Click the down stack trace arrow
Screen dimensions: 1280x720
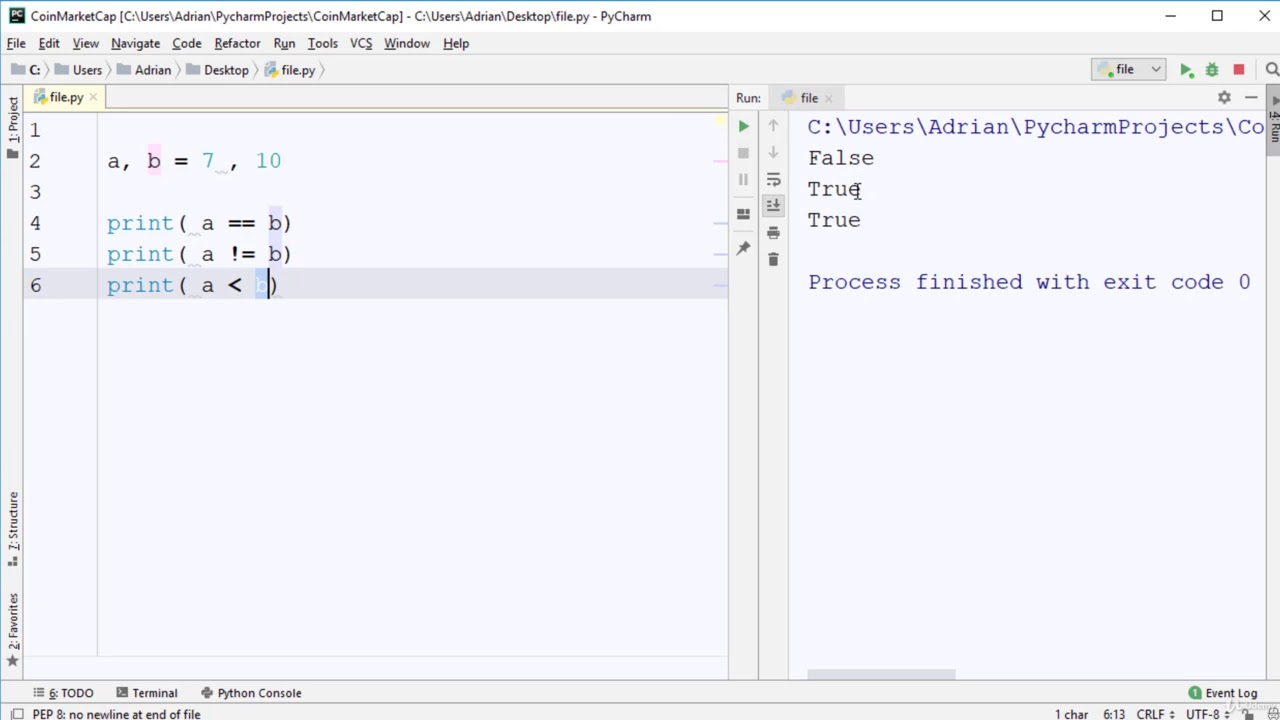[x=773, y=153]
